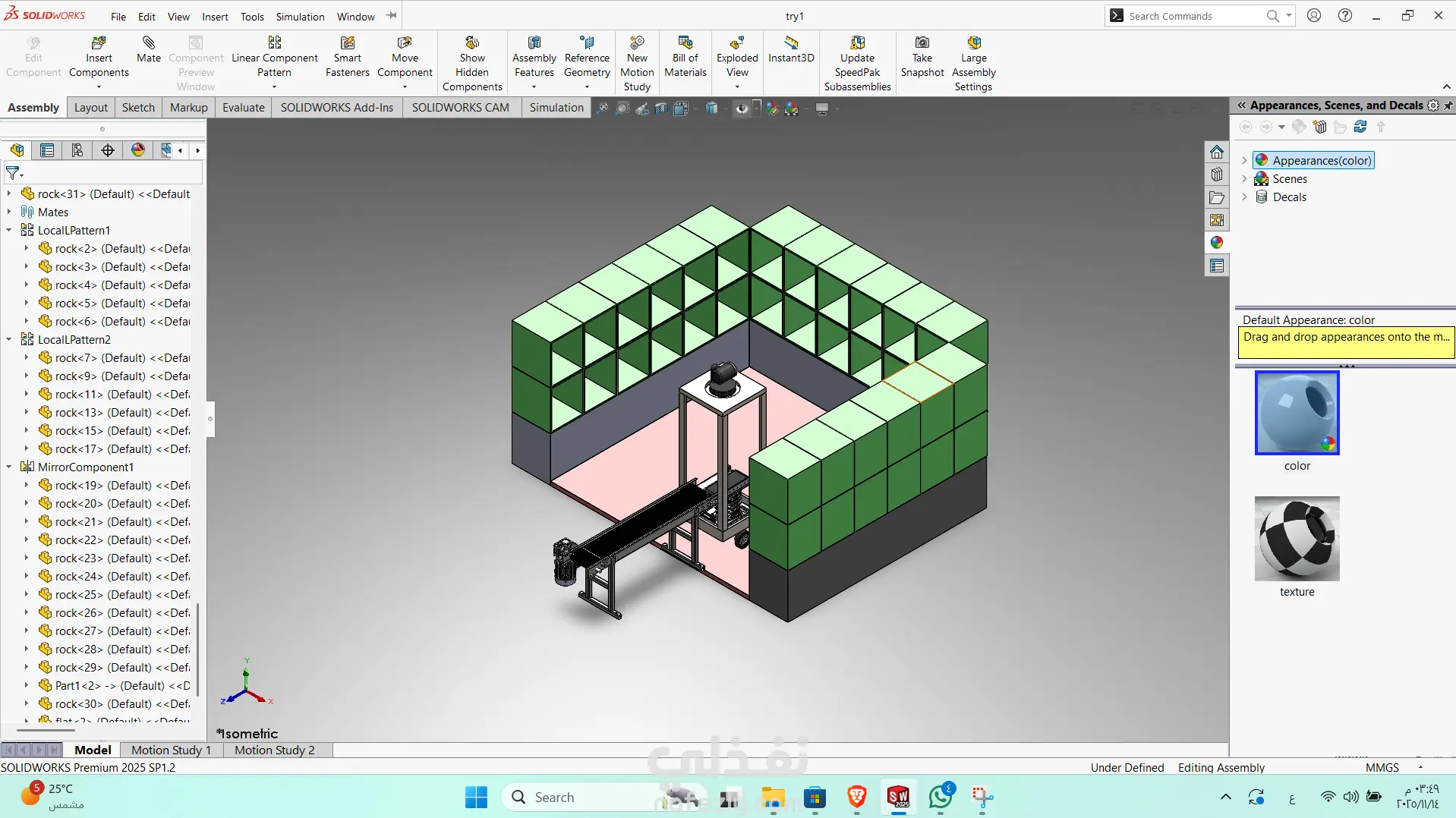Open View Palette tab in task pane
The image size is (1456, 818).
coord(1217,220)
